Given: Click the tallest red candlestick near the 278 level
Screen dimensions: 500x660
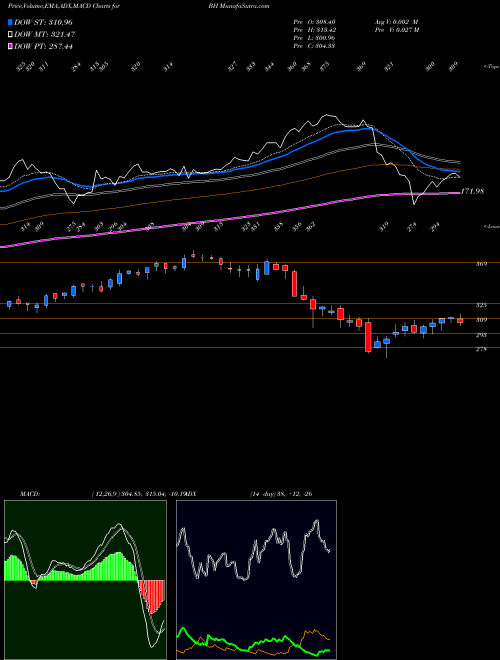Looking at the screenshot, I should (368, 337).
